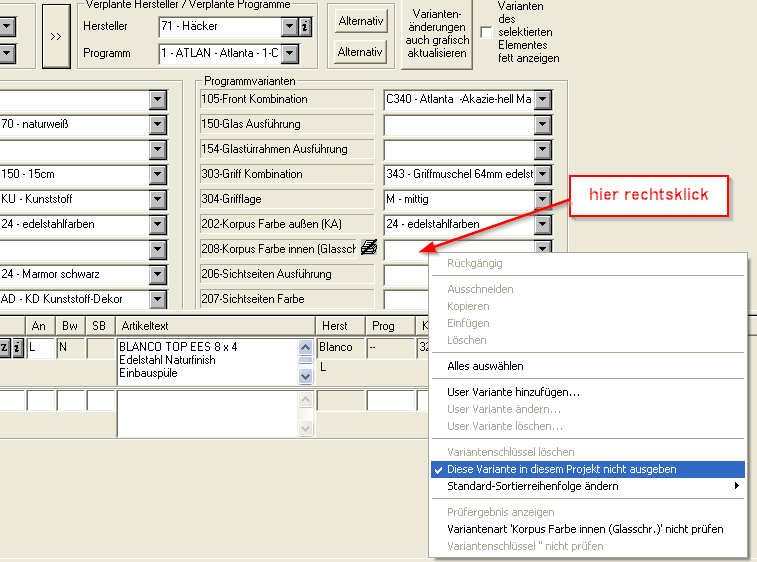The width and height of the screenshot is (757, 562).
Task: Click the An field containing 'L'
Action: tap(39, 348)
